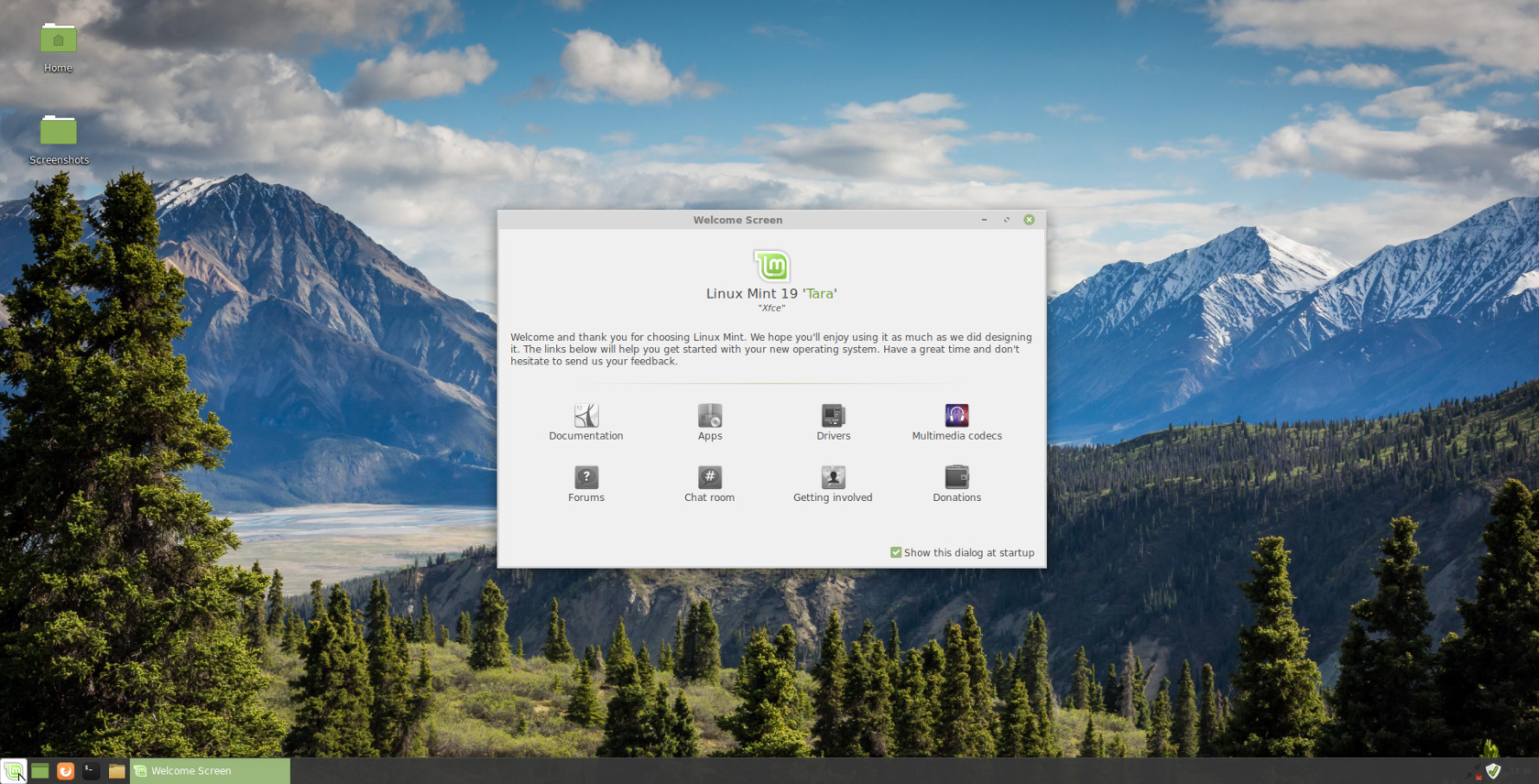This screenshot has width=1539, height=784.
Task: Uncheck Show this dialog at startup
Action: pos(896,552)
